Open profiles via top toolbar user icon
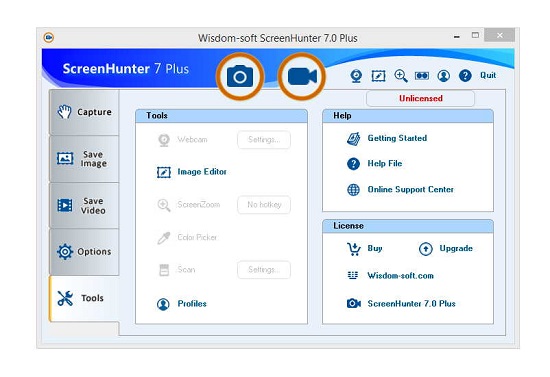Screen dimensions: 550x377 pos(444,76)
